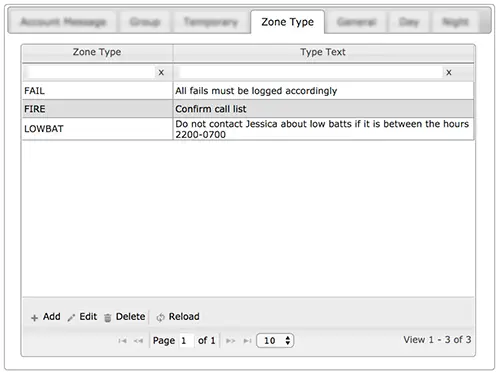The height and width of the screenshot is (375, 500).
Task: Focus the Zone Type filter field
Action: click(91, 72)
